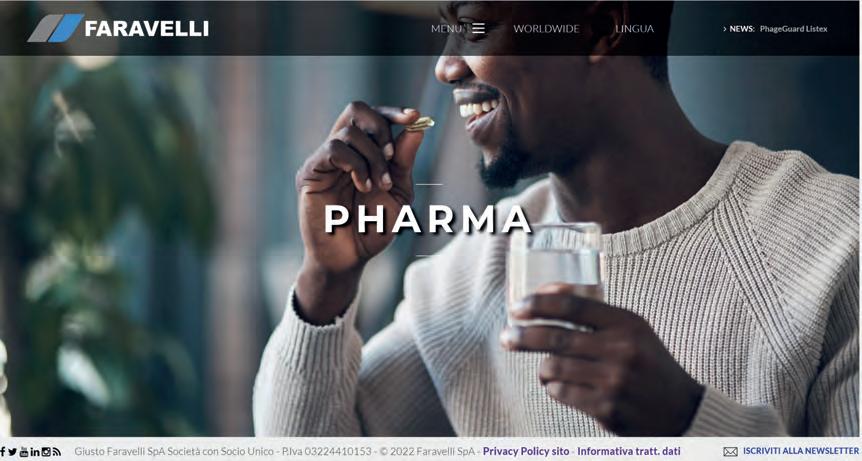This screenshot has width=862, height=461.
Task: Open the Twitter bird icon
Action: (x=12, y=452)
